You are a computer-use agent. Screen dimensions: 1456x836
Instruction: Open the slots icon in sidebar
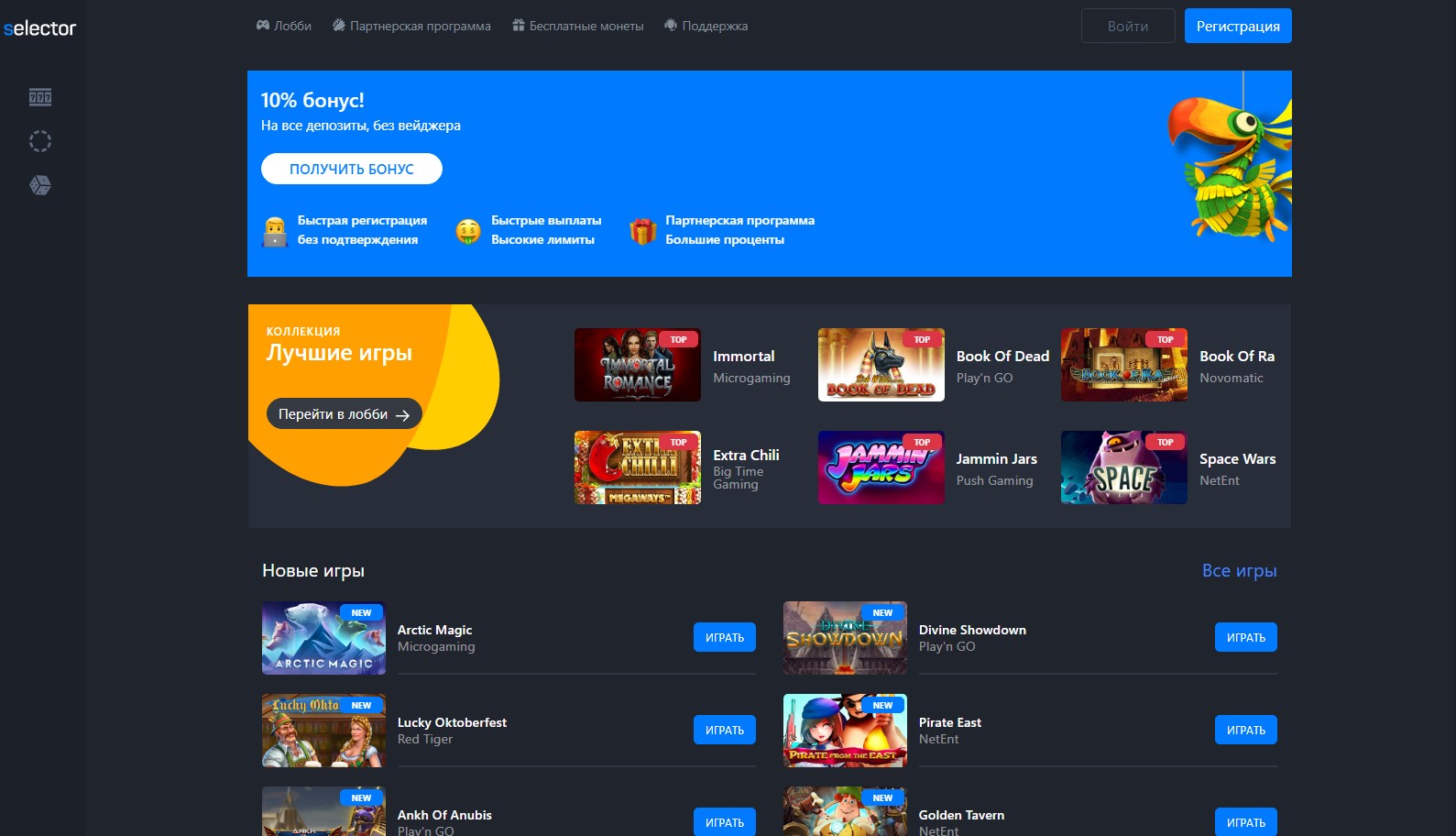(x=40, y=97)
